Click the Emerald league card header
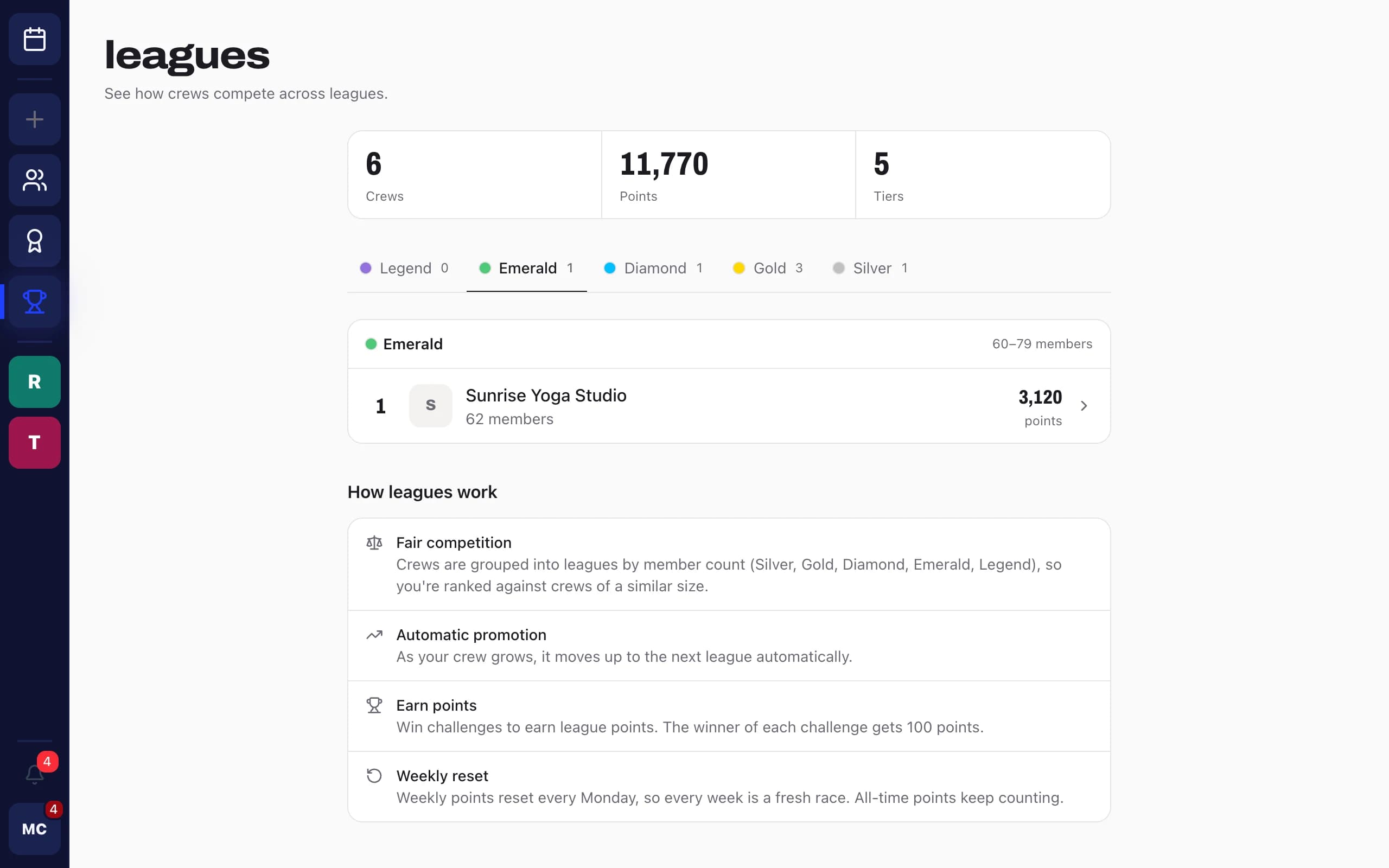Viewport: 1389px width, 868px height. click(x=729, y=344)
